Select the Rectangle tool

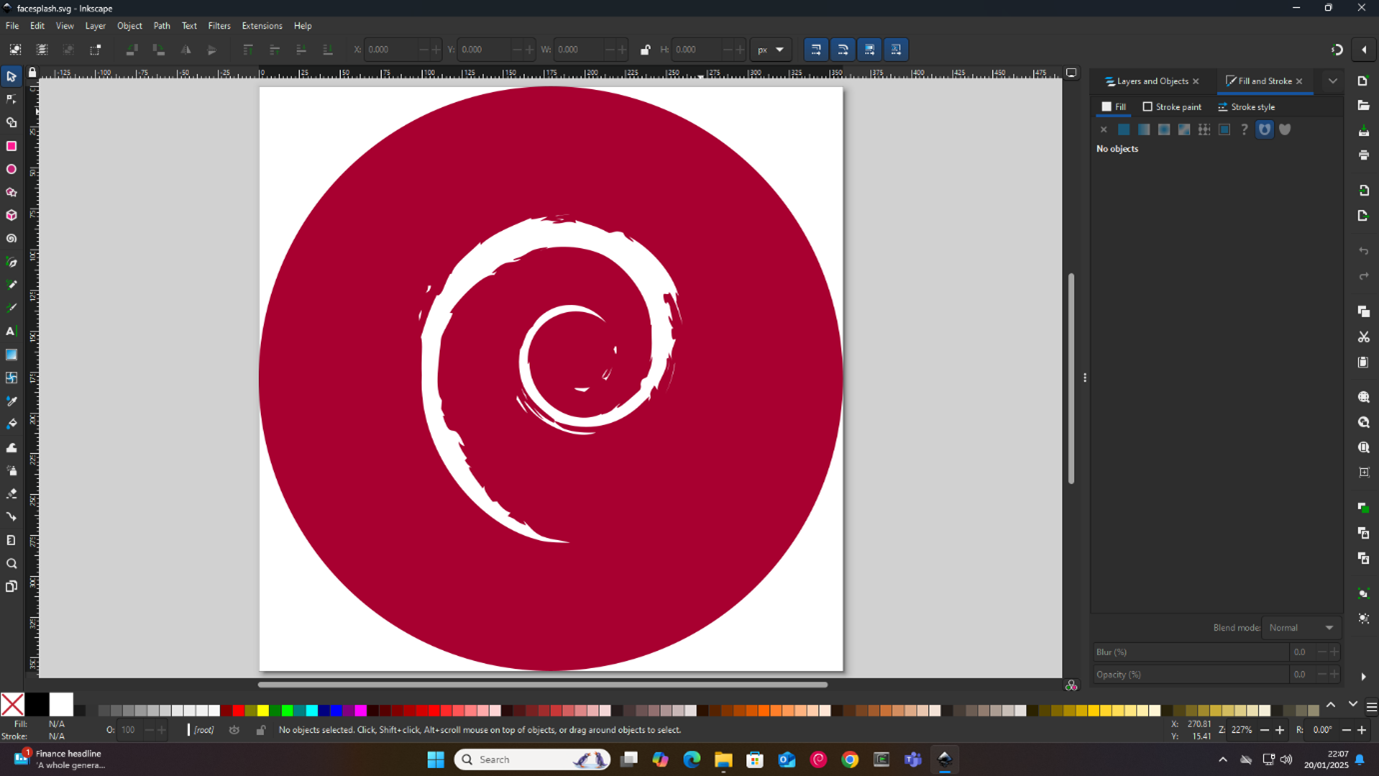(12, 146)
